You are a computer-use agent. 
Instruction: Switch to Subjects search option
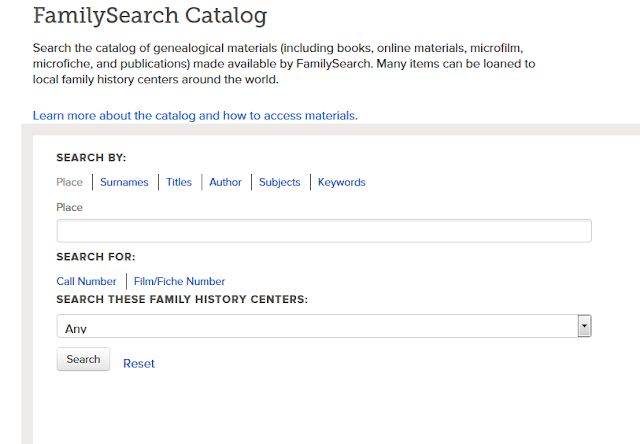click(x=279, y=182)
